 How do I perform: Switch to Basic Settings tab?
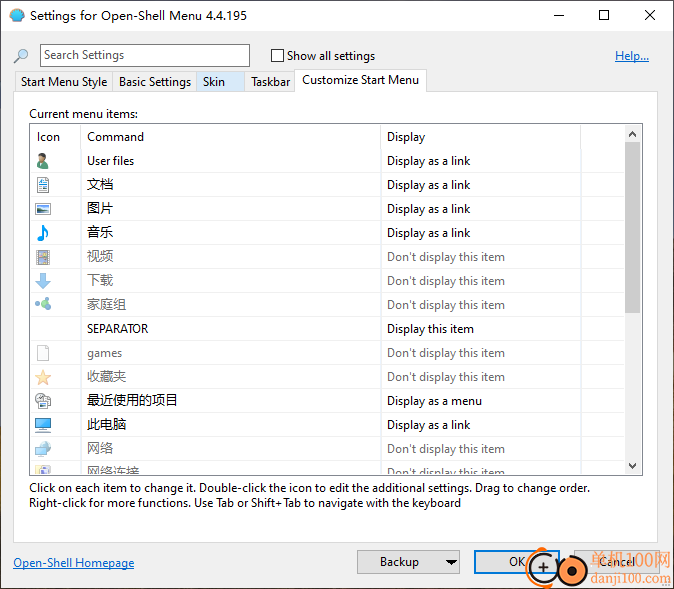155,82
